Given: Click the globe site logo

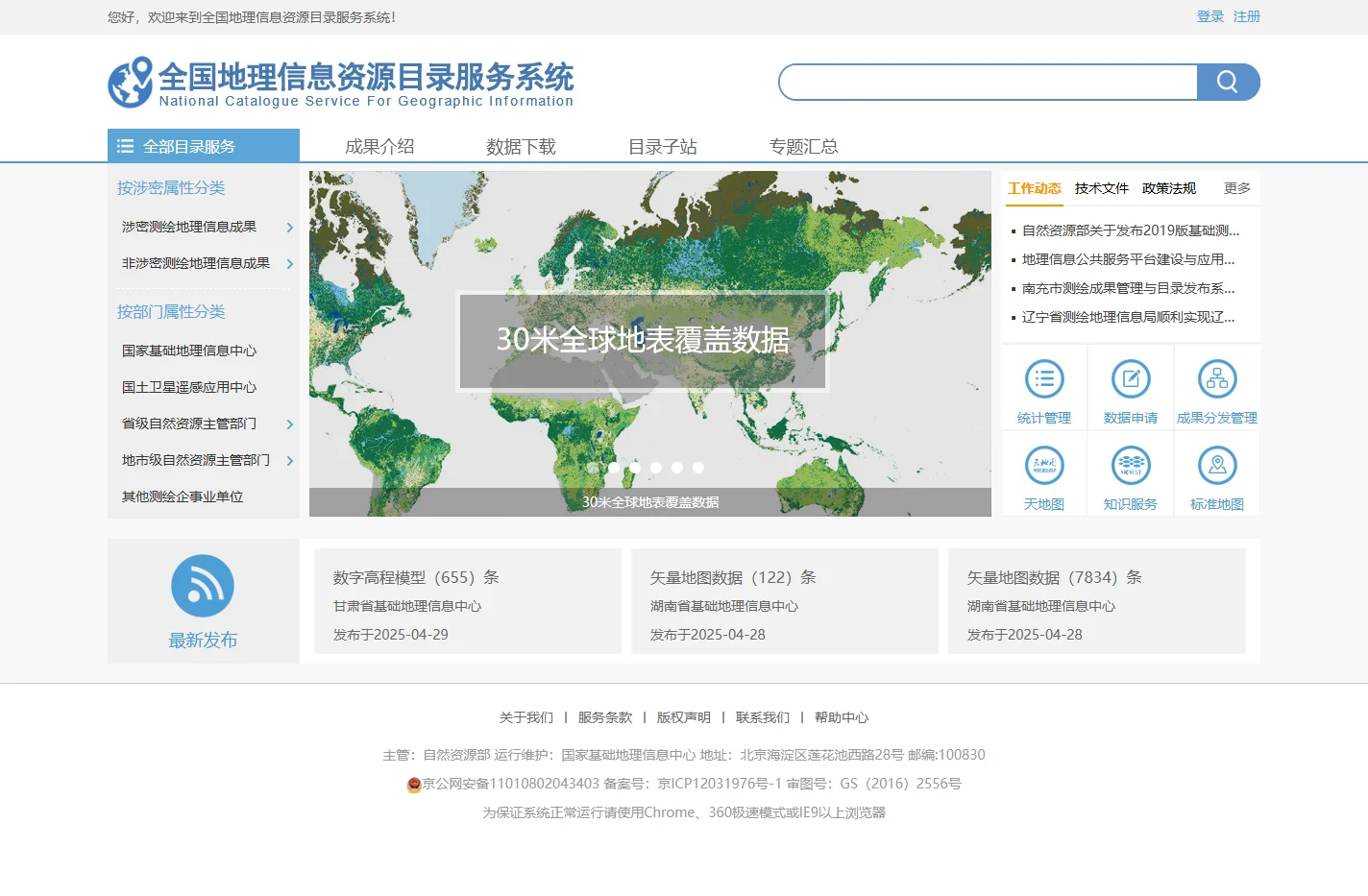Looking at the screenshot, I should click(131, 82).
